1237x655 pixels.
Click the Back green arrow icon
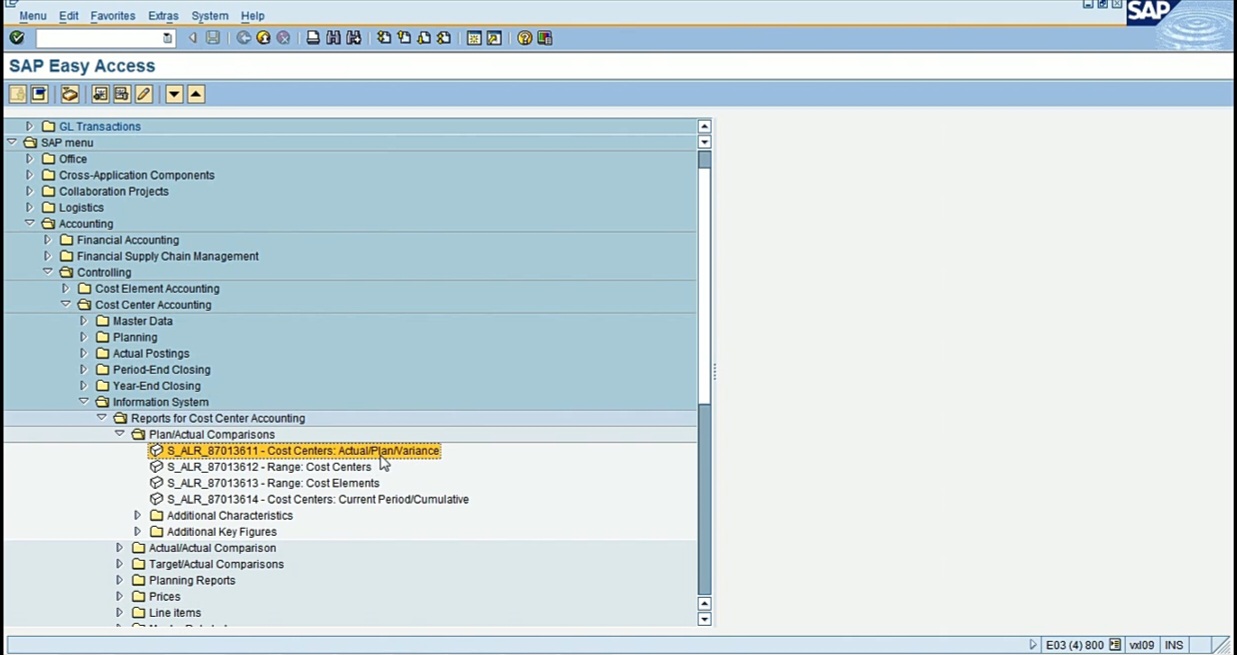tap(243, 38)
